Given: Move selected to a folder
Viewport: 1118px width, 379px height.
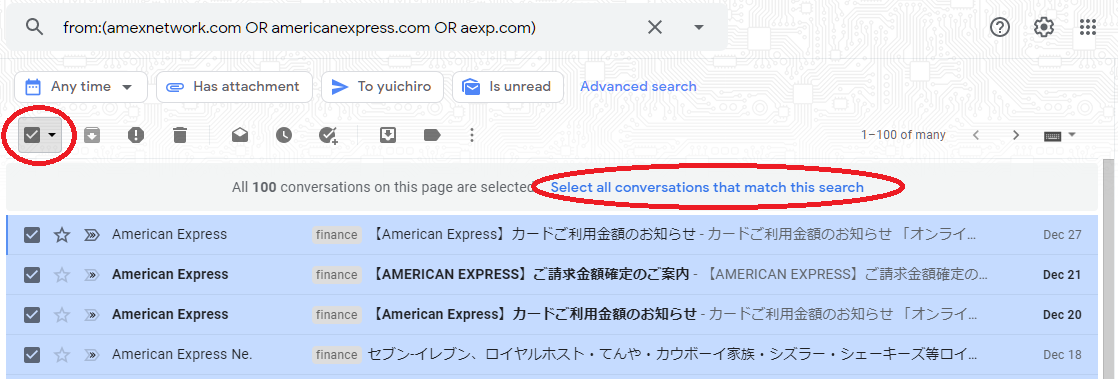Looking at the screenshot, I should (387, 135).
